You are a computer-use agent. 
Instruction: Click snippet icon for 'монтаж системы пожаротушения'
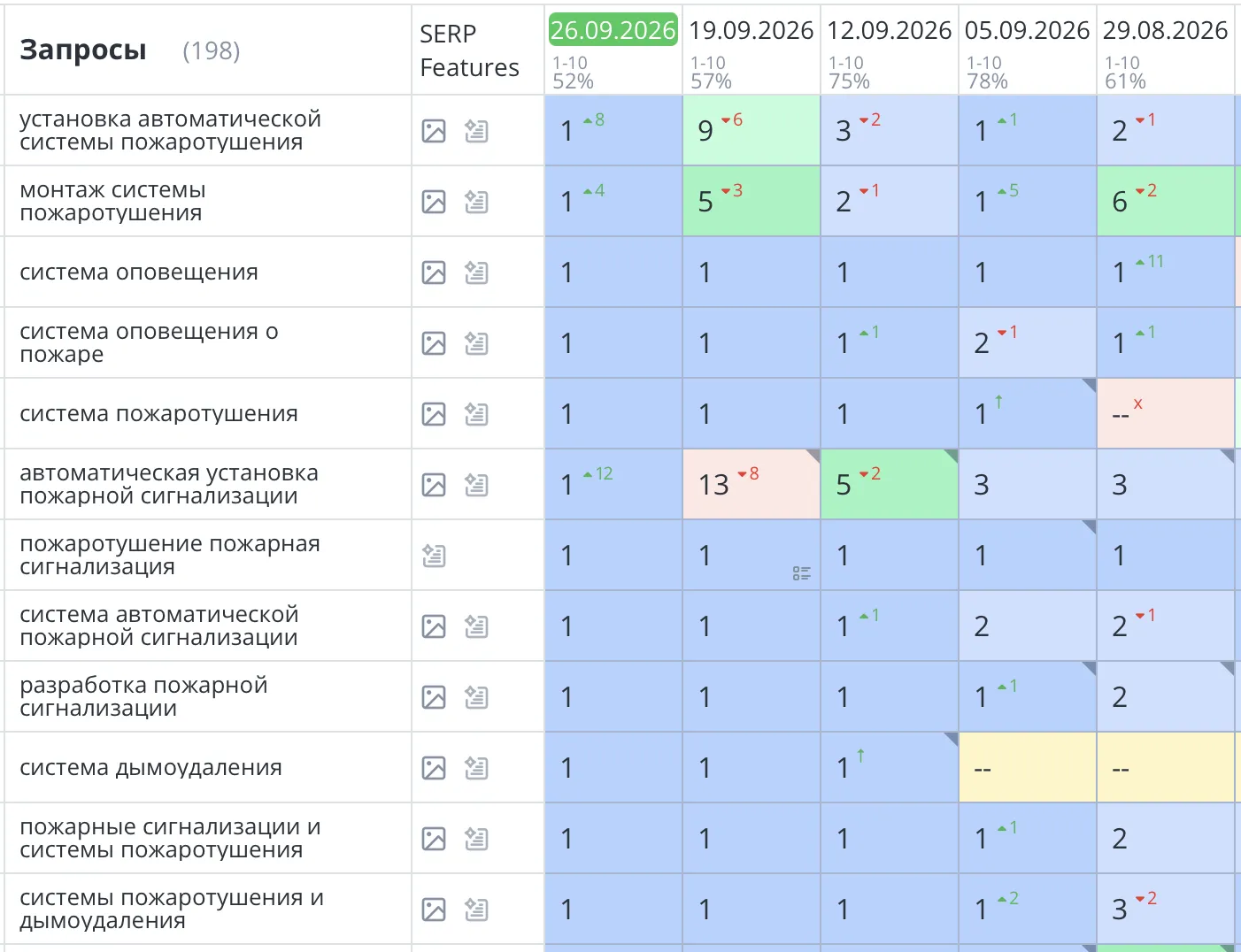coord(476,202)
